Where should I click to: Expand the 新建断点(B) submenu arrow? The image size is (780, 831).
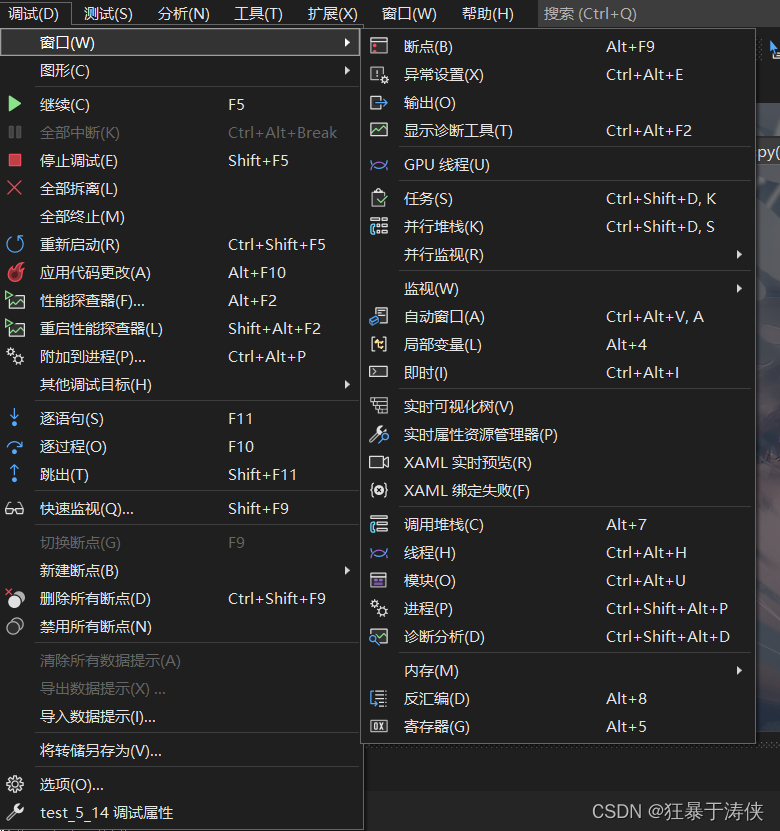[347, 570]
